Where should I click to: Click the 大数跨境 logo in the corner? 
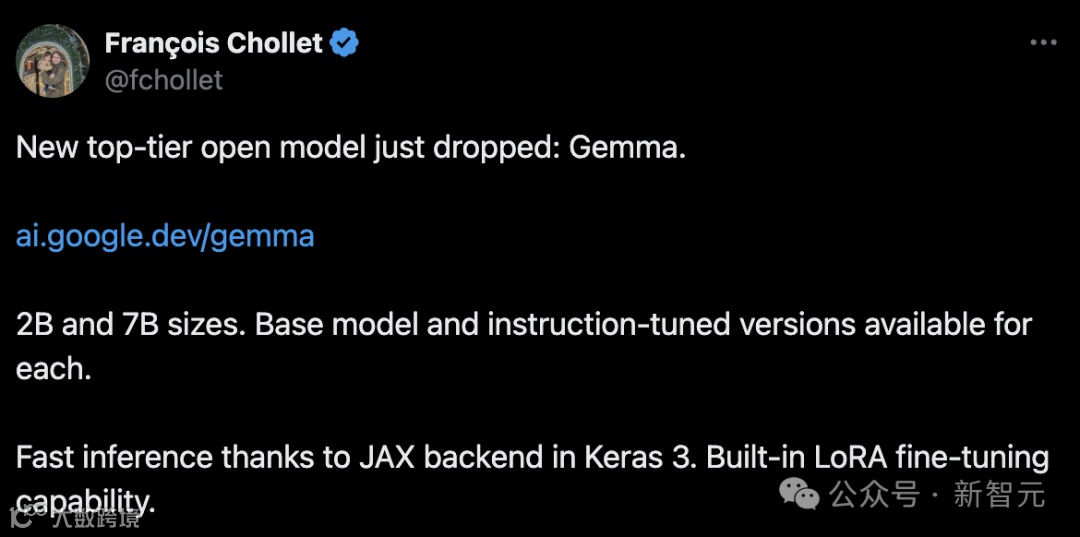74,516
